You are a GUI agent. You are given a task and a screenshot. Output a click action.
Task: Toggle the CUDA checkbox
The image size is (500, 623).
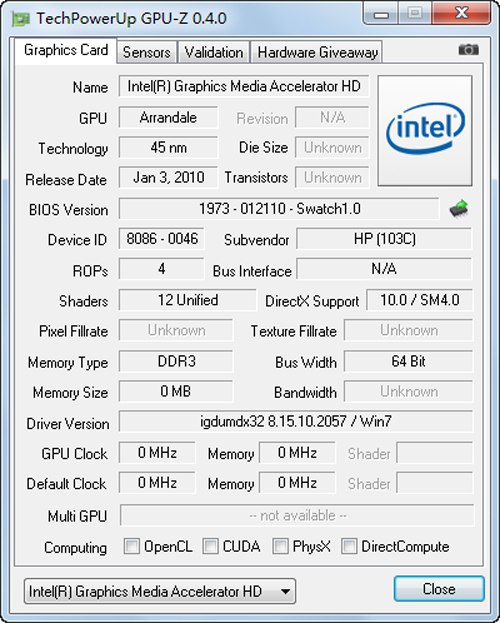pos(210,546)
